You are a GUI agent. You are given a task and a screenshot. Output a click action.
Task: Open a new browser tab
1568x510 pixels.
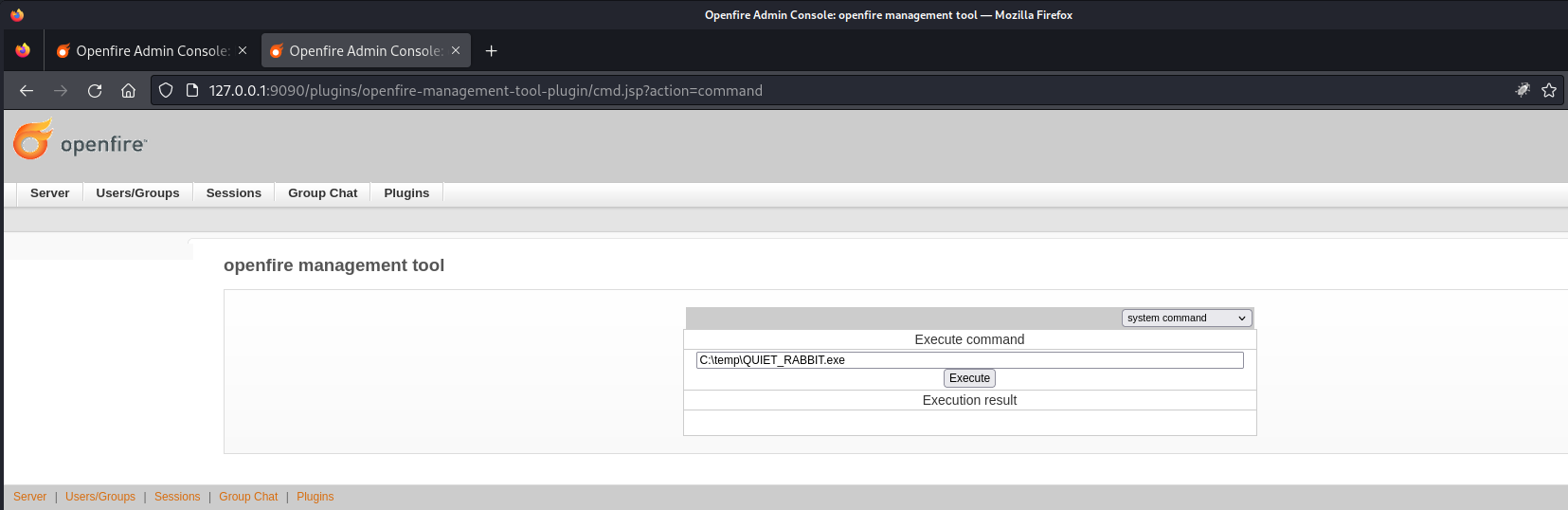pos(491,51)
